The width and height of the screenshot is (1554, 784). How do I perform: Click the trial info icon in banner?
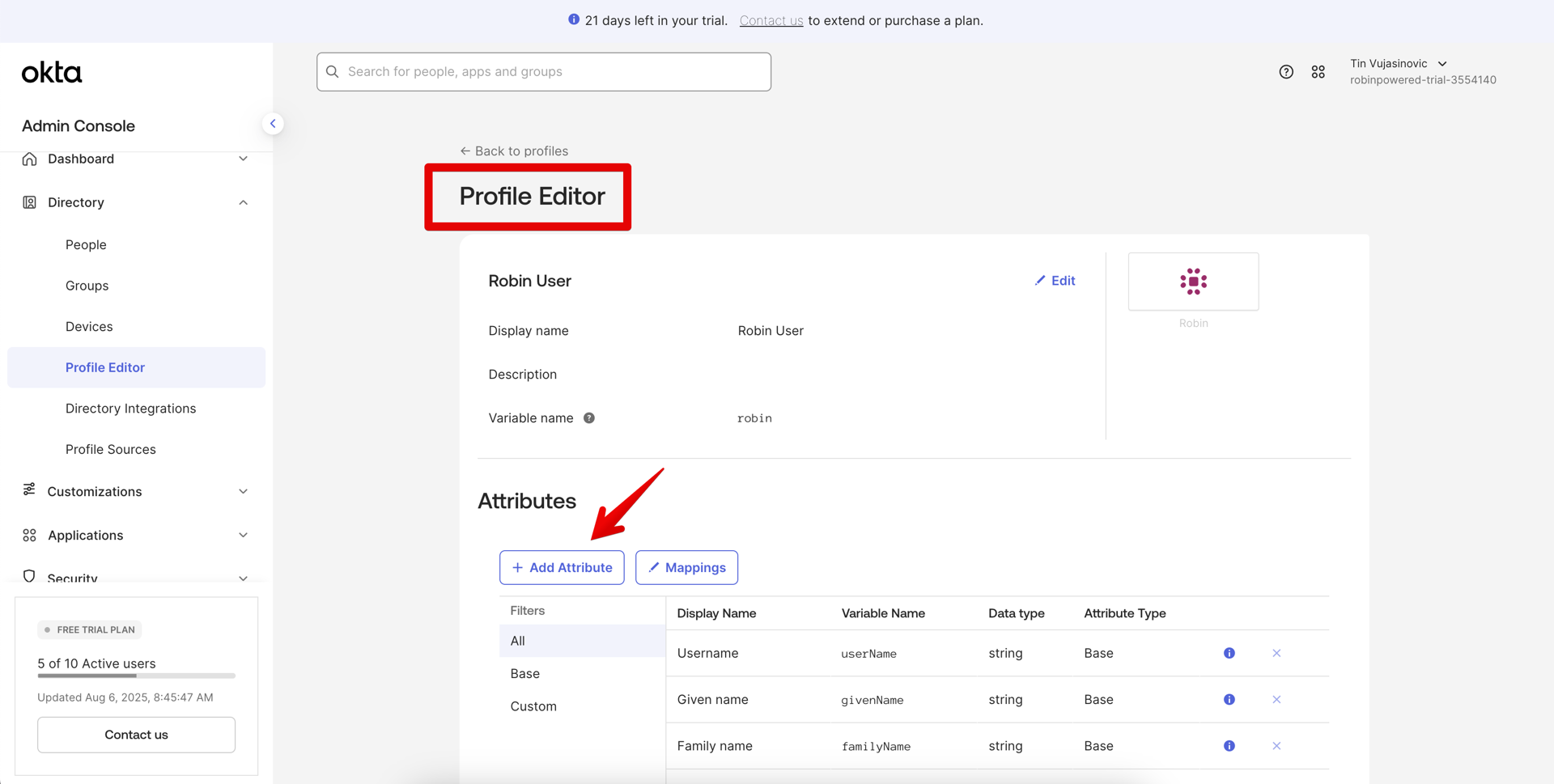pyautogui.click(x=574, y=19)
